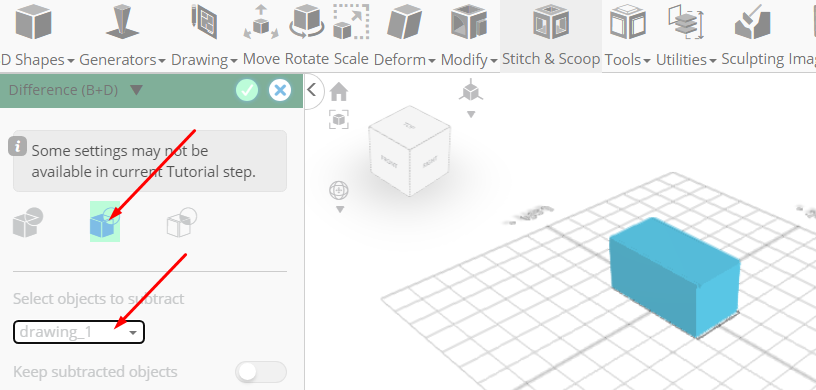
Task: Open the orbit/zoom navigation control
Action: click(x=339, y=191)
